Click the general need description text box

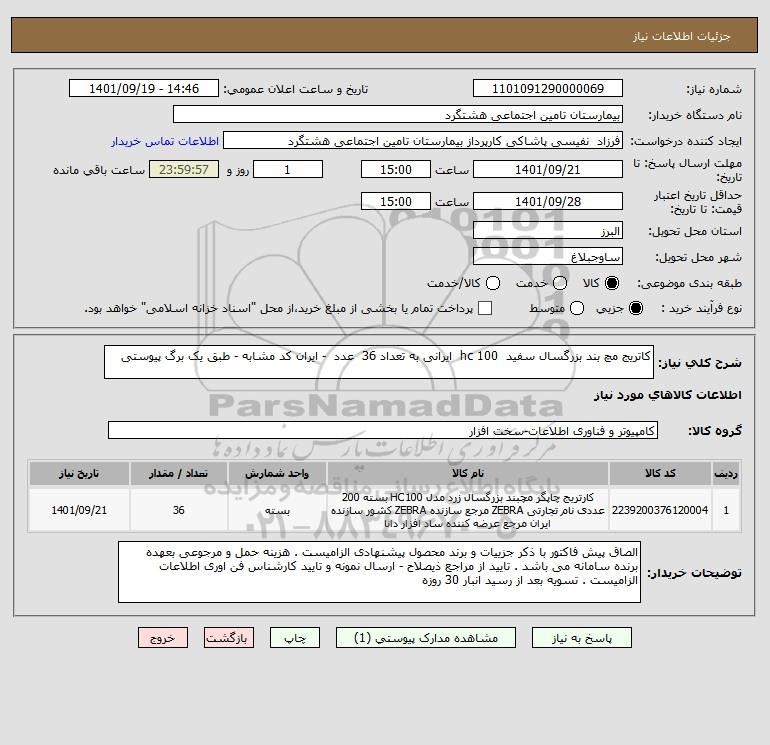tap(379, 362)
